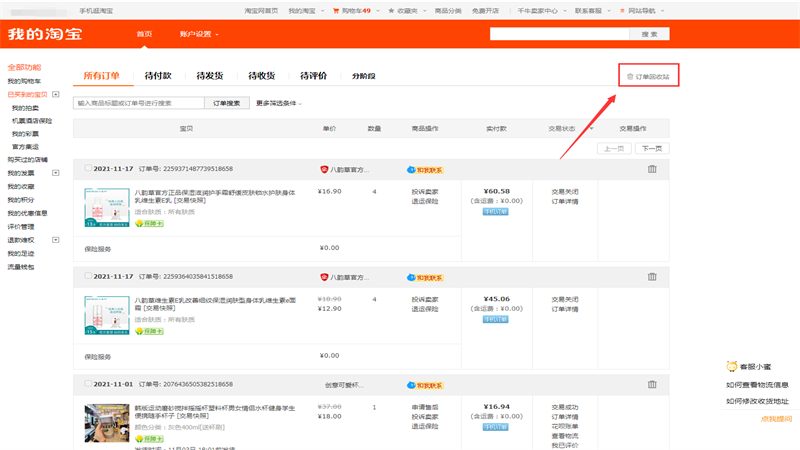
Task: Switch to the 待评价 tab
Action: point(313,76)
